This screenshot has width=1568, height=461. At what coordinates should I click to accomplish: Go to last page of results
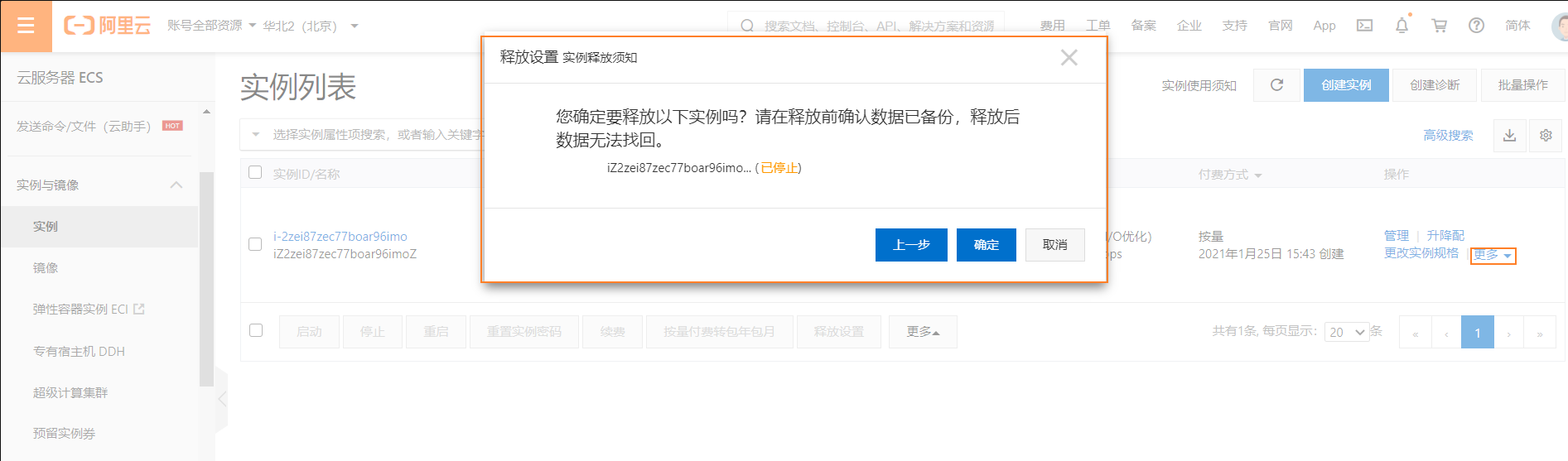pos(1540,333)
